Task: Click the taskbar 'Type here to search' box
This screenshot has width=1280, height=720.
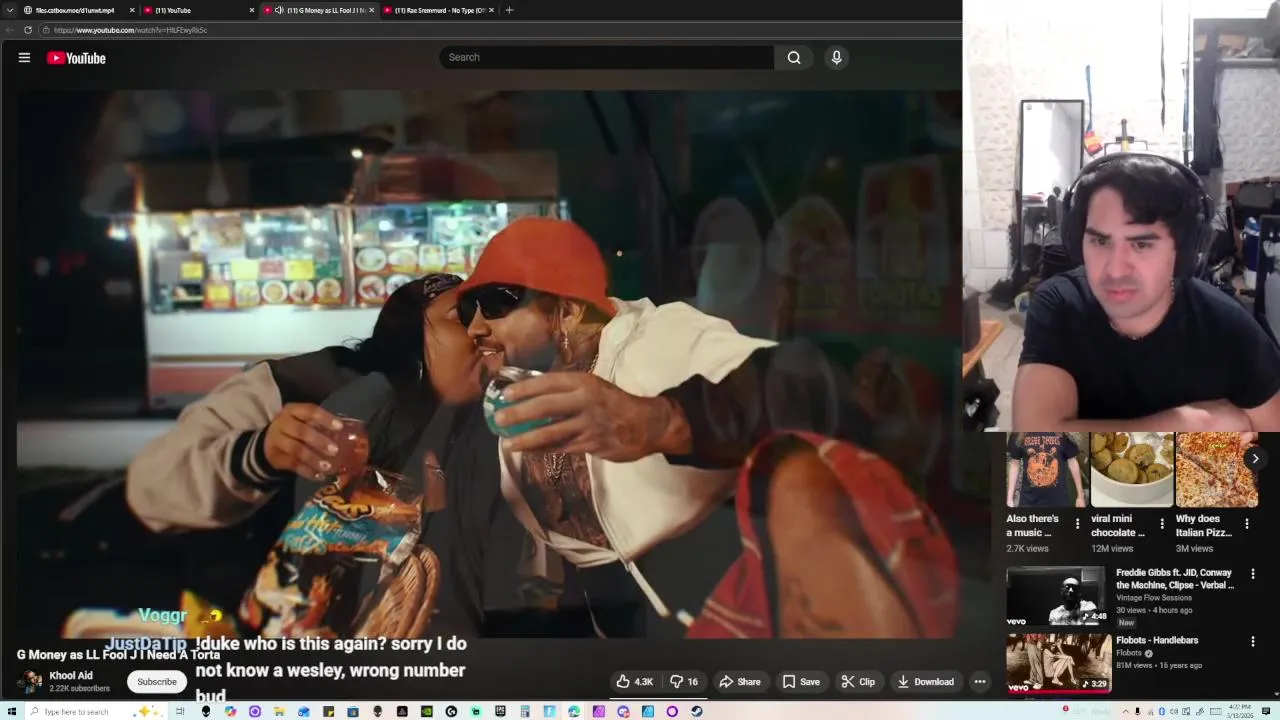Action: tap(96, 711)
